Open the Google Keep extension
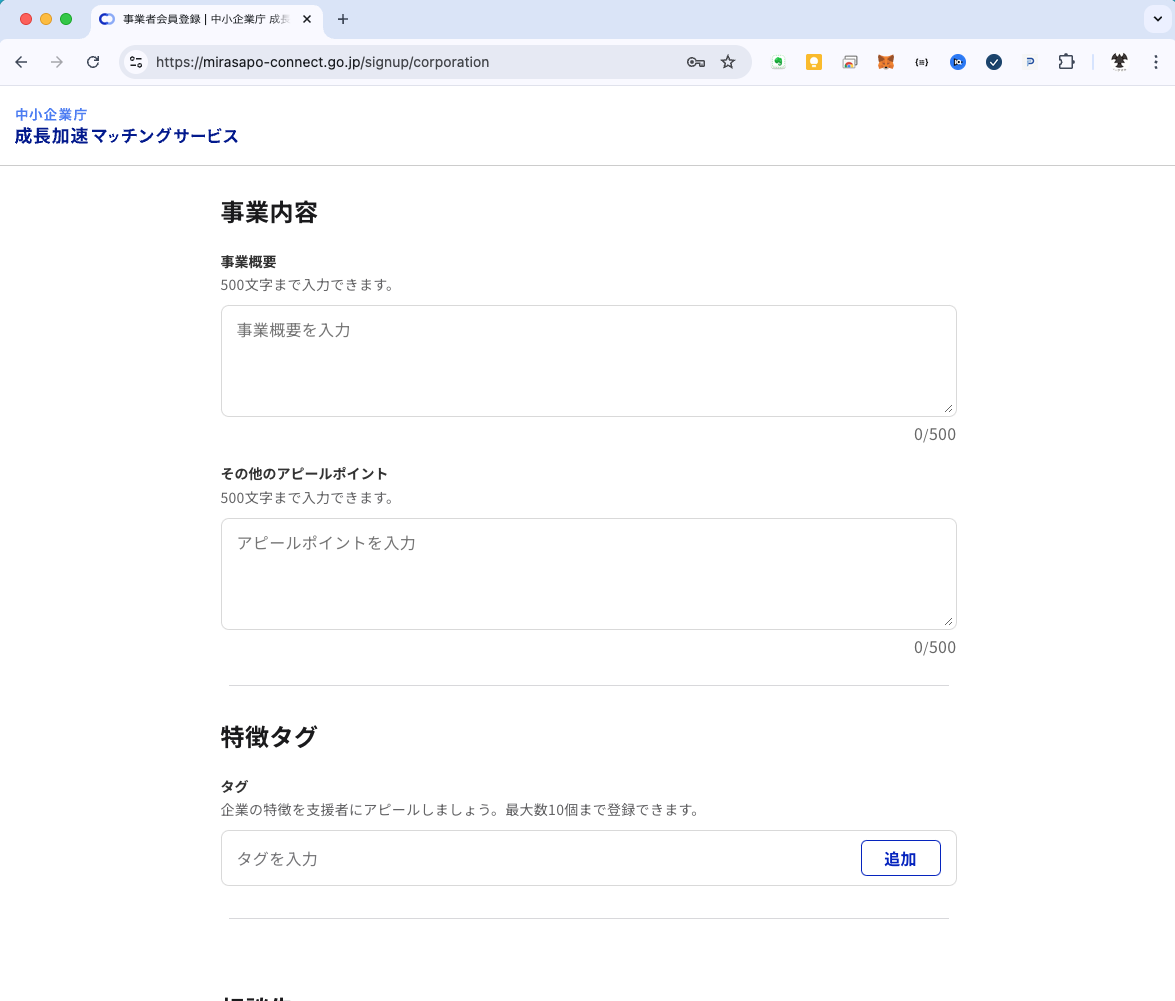The height and width of the screenshot is (1001, 1175). click(814, 62)
